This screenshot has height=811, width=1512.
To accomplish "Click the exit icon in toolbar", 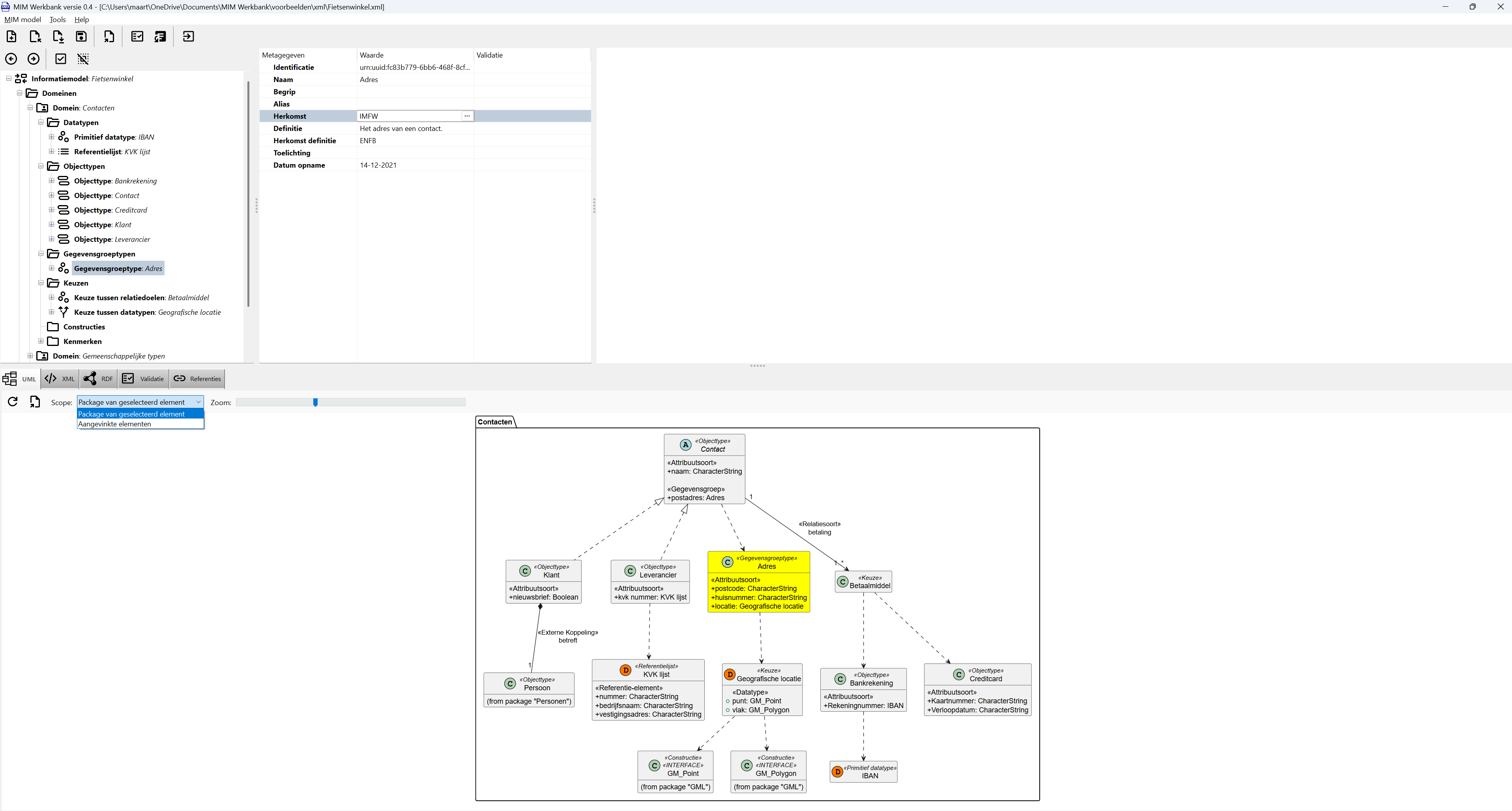I will [x=188, y=36].
